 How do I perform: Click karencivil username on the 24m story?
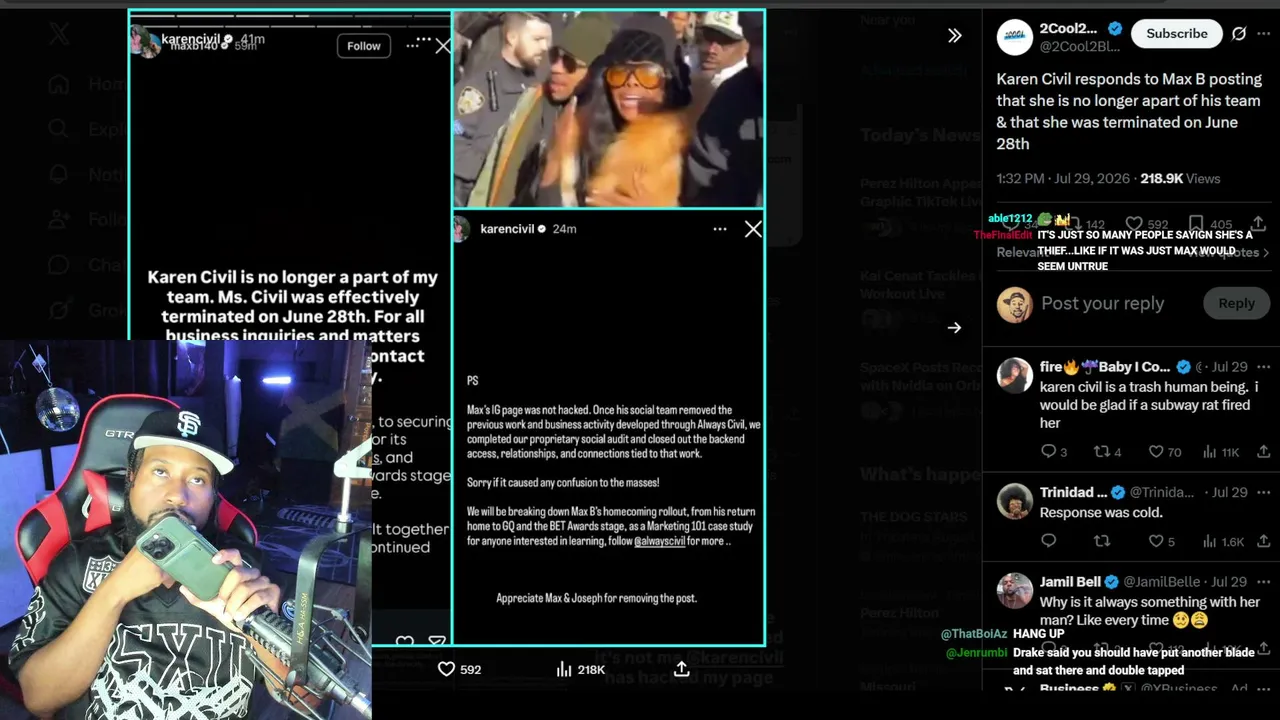(507, 229)
